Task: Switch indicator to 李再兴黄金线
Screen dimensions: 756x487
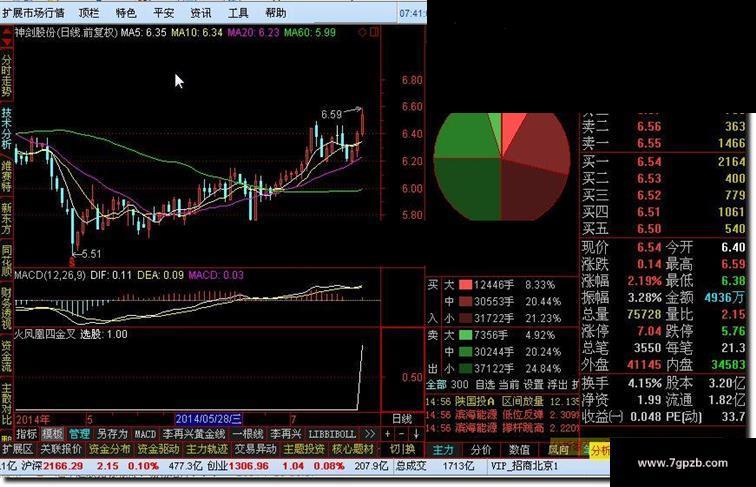Action: pos(194,433)
